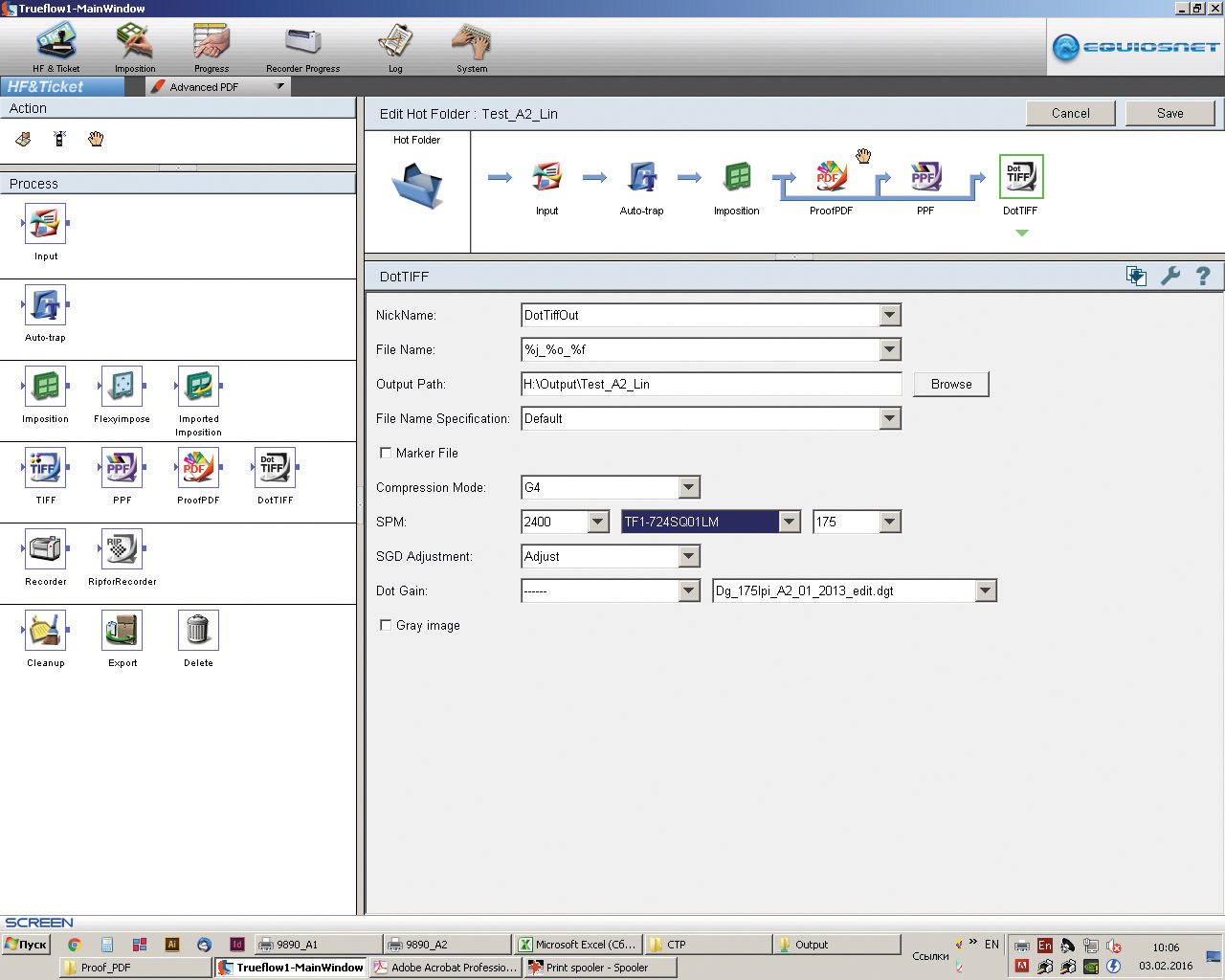Enable the Gray image checkbox

point(386,625)
